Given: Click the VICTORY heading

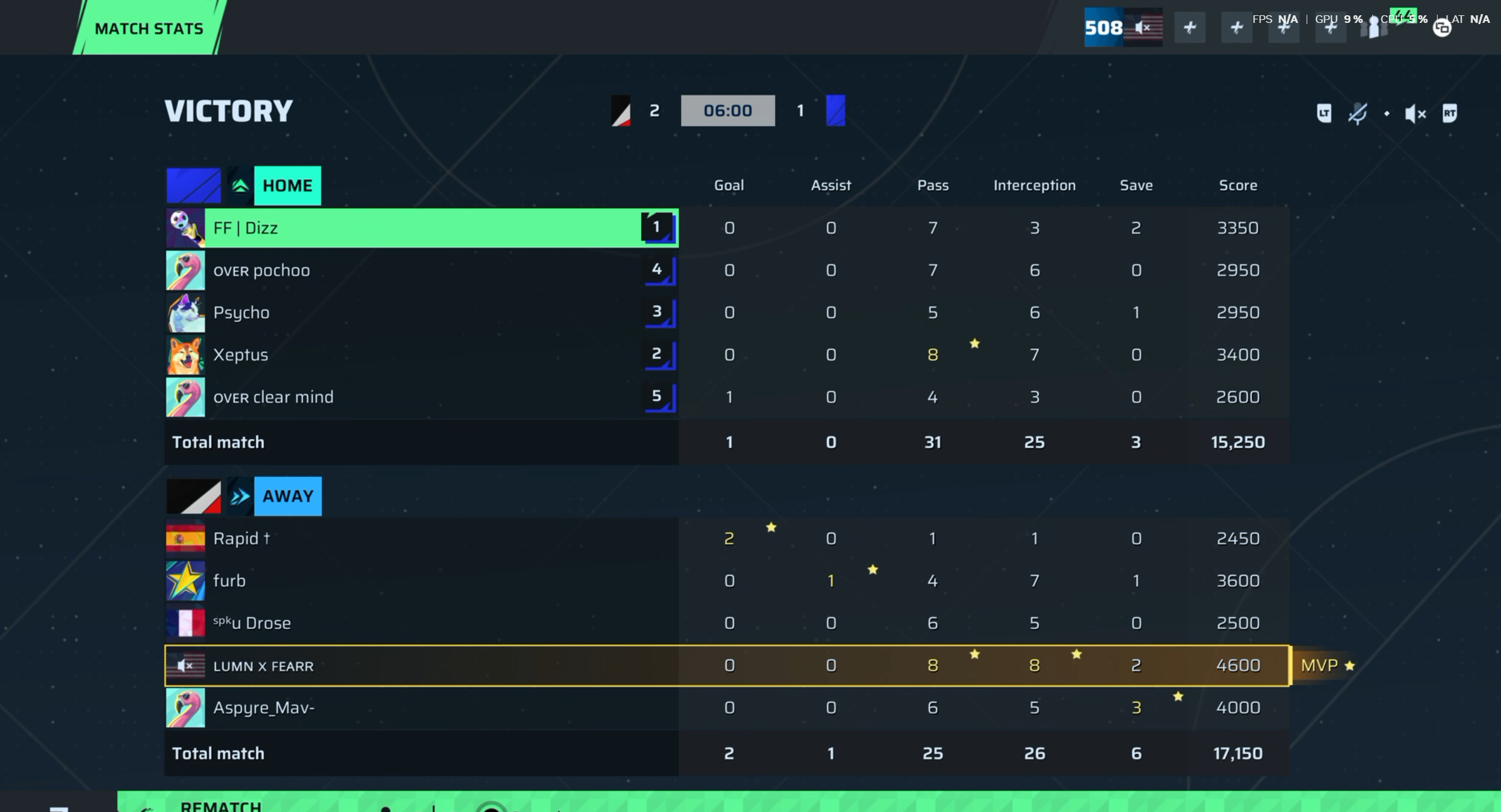Looking at the screenshot, I should coord(228,110).
